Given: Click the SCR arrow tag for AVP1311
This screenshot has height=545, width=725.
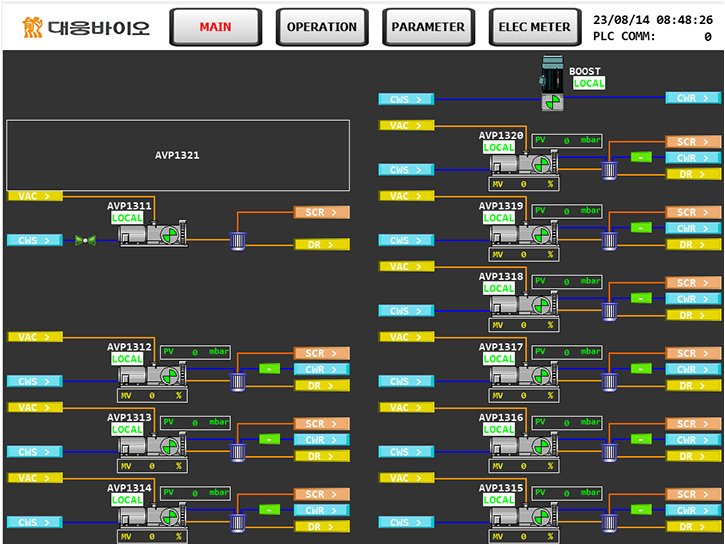Looking at the screenshot, I should (322, 213).
